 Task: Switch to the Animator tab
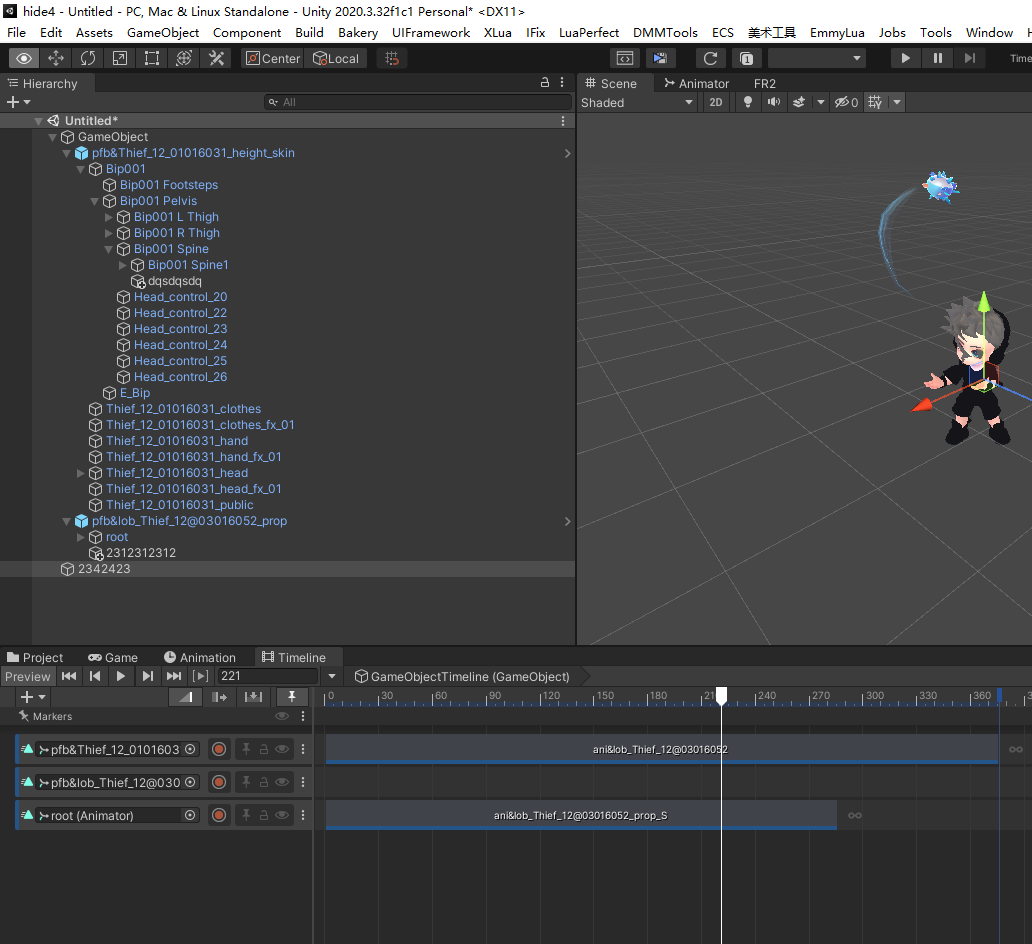pyautogui.click(x=697, y=84)
